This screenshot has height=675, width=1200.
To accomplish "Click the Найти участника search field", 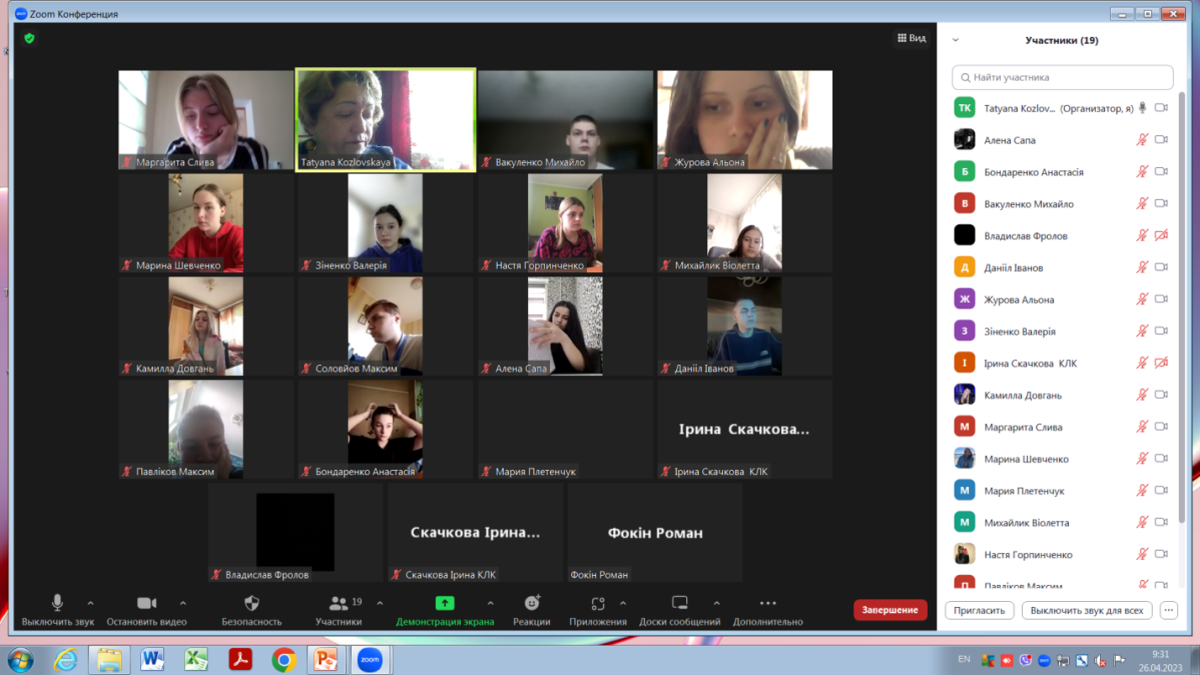I will (x=1062, y=77).
